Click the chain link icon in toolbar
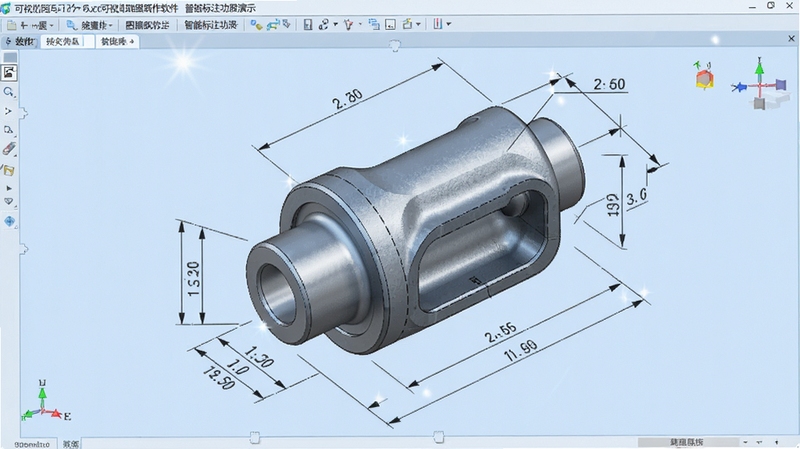 click(323, 24)
